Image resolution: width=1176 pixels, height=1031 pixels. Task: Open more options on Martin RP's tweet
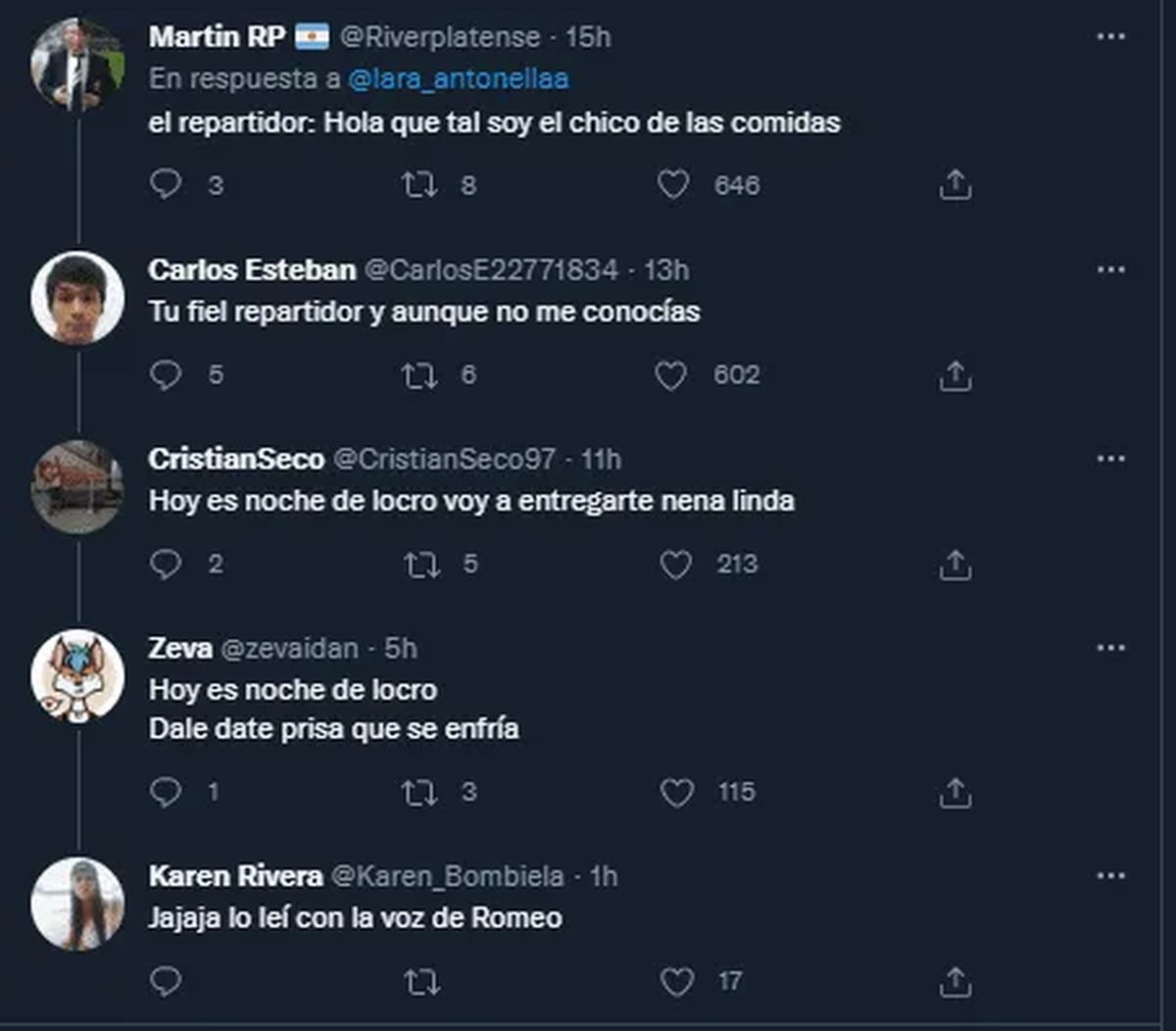(x=1110, y=36)
